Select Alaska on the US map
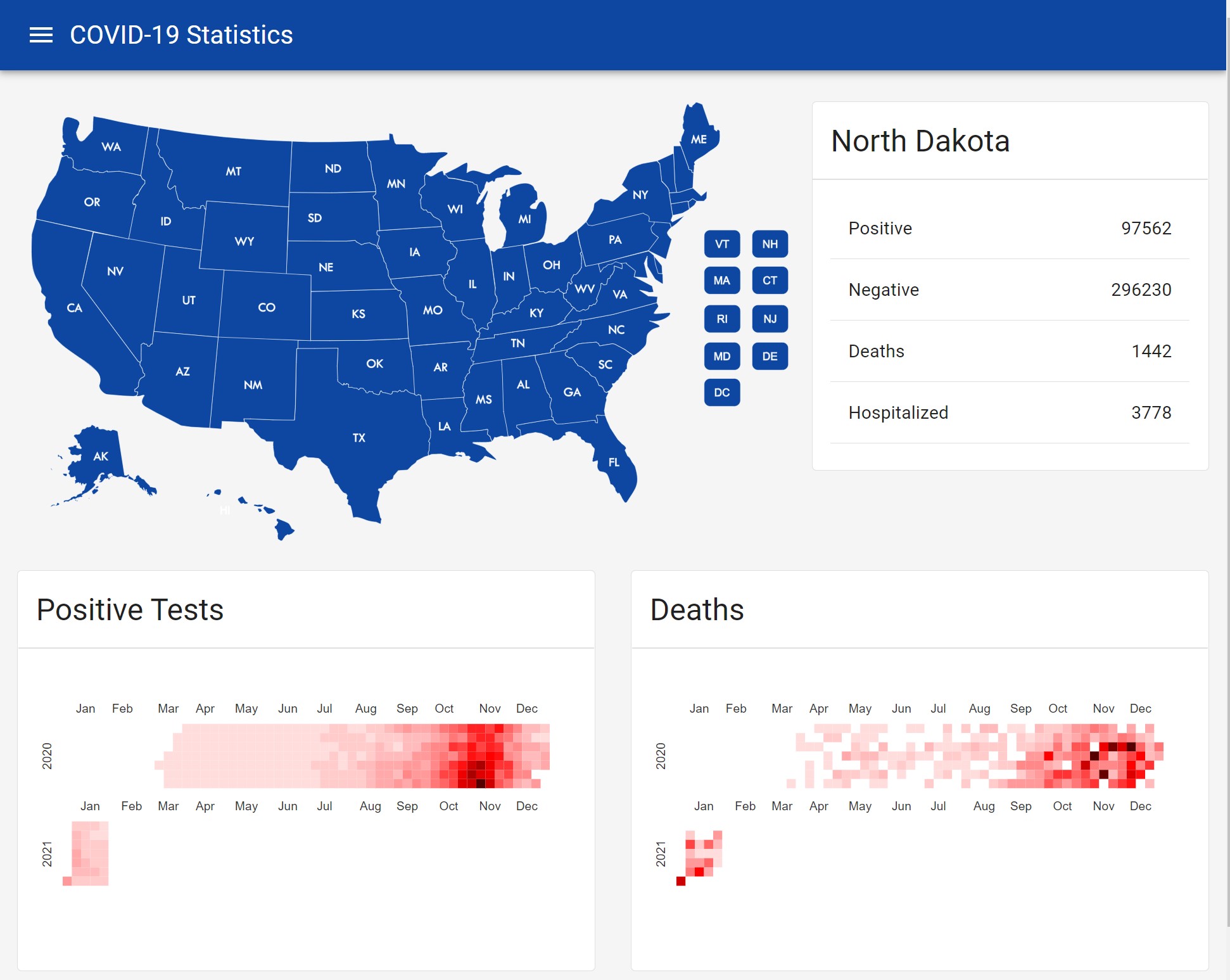 (99, 456)
